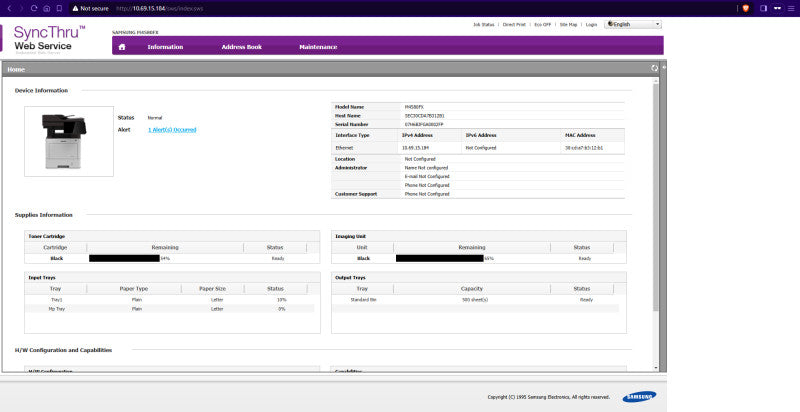Select the Input Trays table title

point(42,278)
